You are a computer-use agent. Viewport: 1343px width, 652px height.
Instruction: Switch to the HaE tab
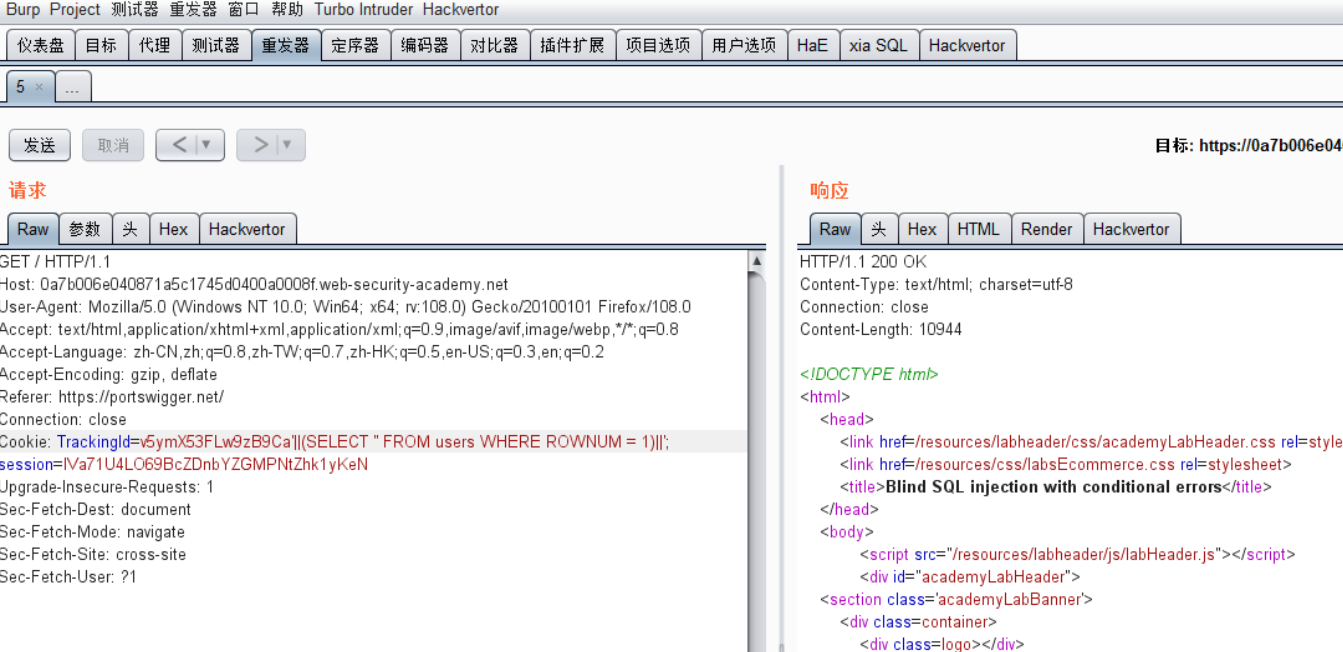coord(813,45)
